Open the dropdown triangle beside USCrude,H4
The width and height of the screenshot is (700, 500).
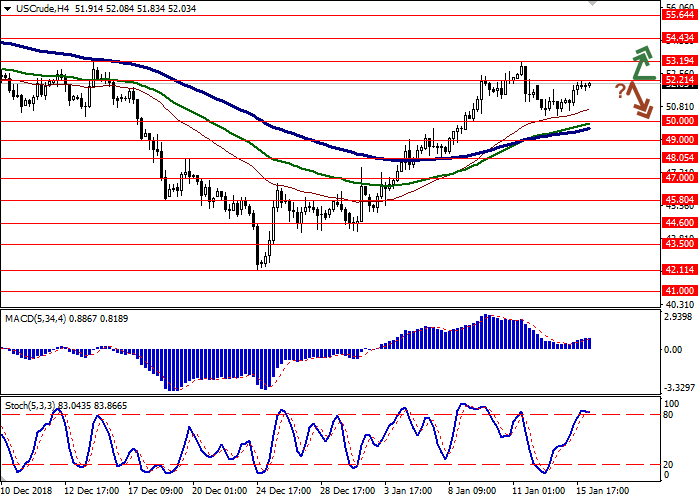[6, 8]
